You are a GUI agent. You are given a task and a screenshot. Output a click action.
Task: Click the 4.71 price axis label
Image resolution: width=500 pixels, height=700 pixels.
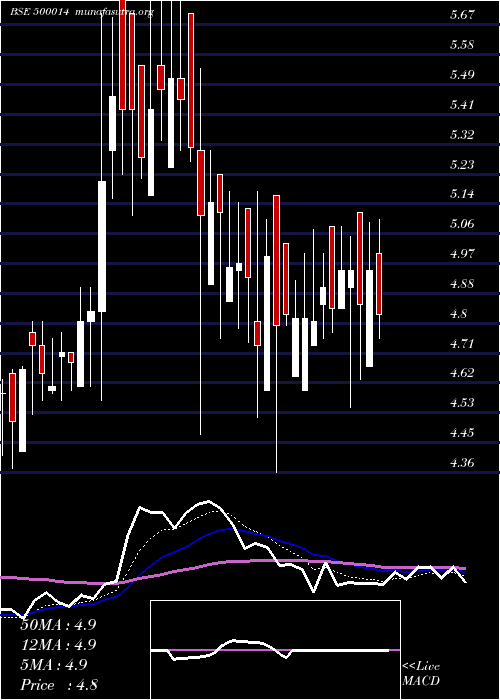pyautogui.click(x=462, y=343)
